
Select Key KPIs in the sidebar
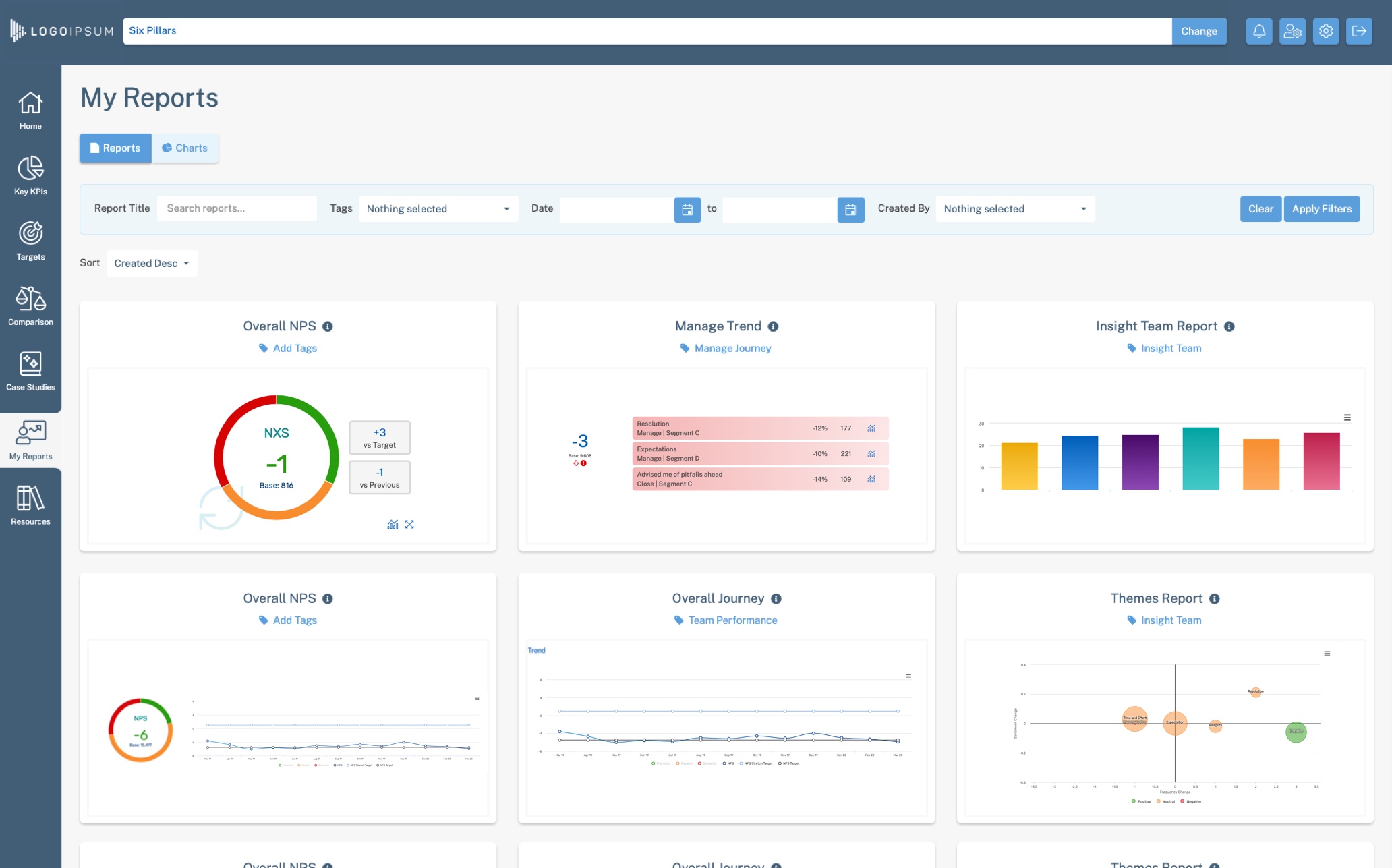tap(30, 175)
